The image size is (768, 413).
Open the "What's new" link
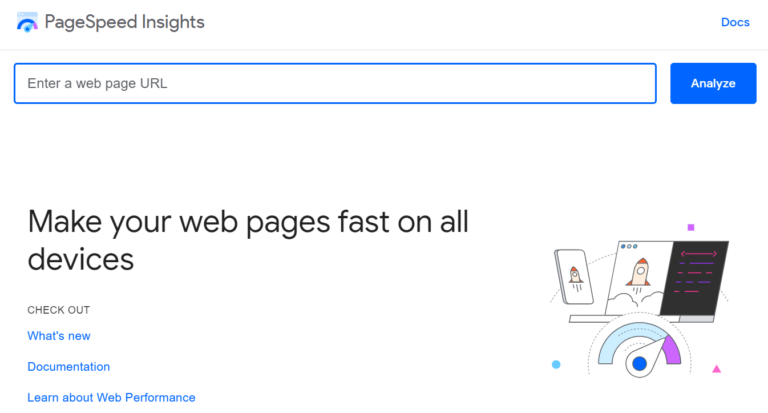(59, 336)
